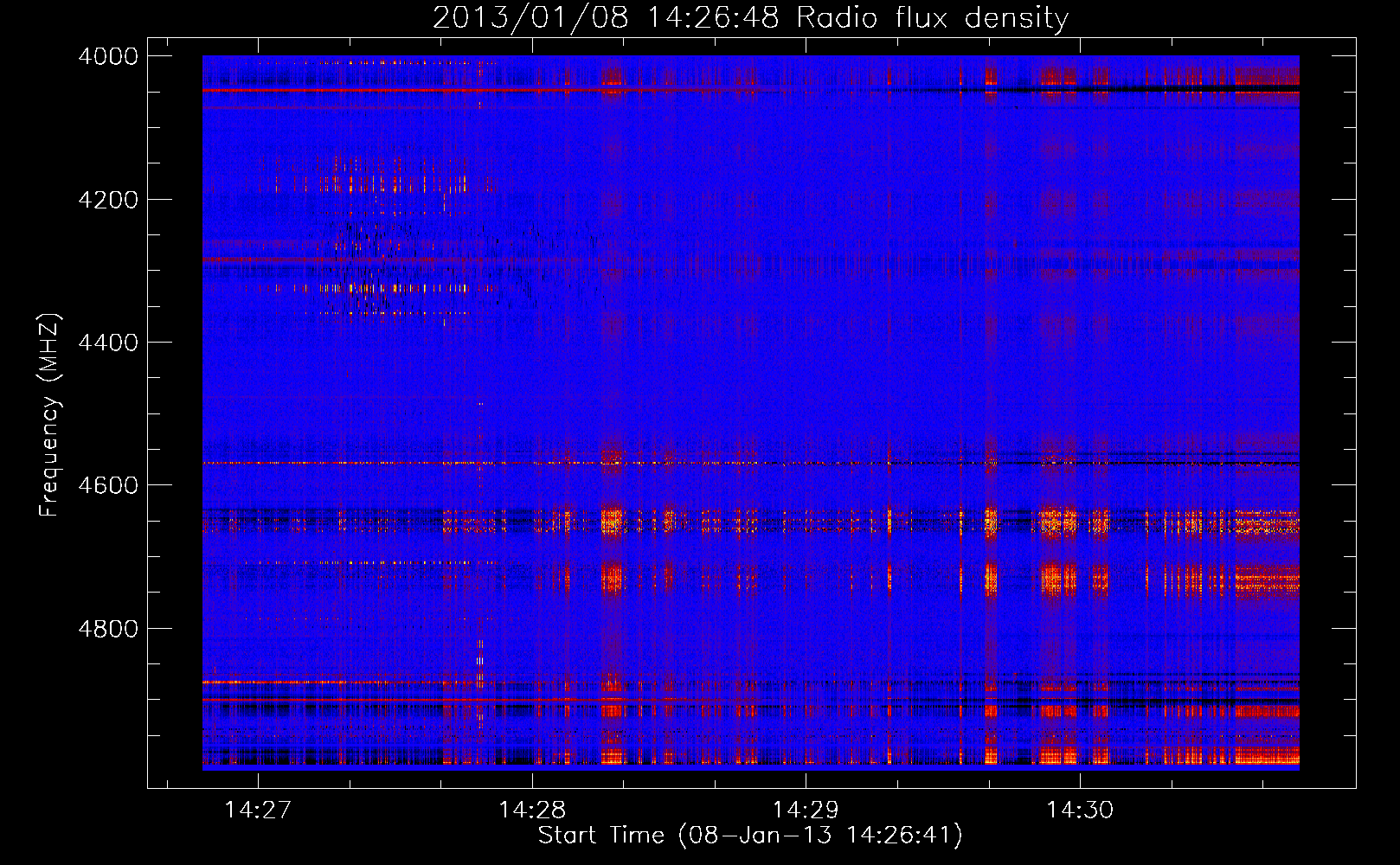Click the 4200 frequency tick label
Viewport: 1400px width, 865px height.
[x=107, y=200]
